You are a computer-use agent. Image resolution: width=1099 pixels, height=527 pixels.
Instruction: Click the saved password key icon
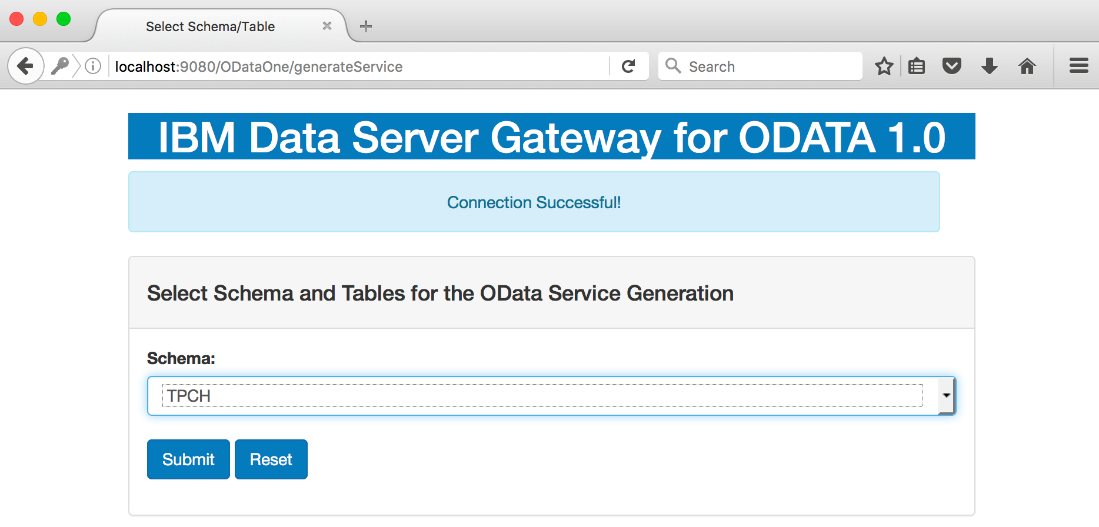[x=60, y=67]
